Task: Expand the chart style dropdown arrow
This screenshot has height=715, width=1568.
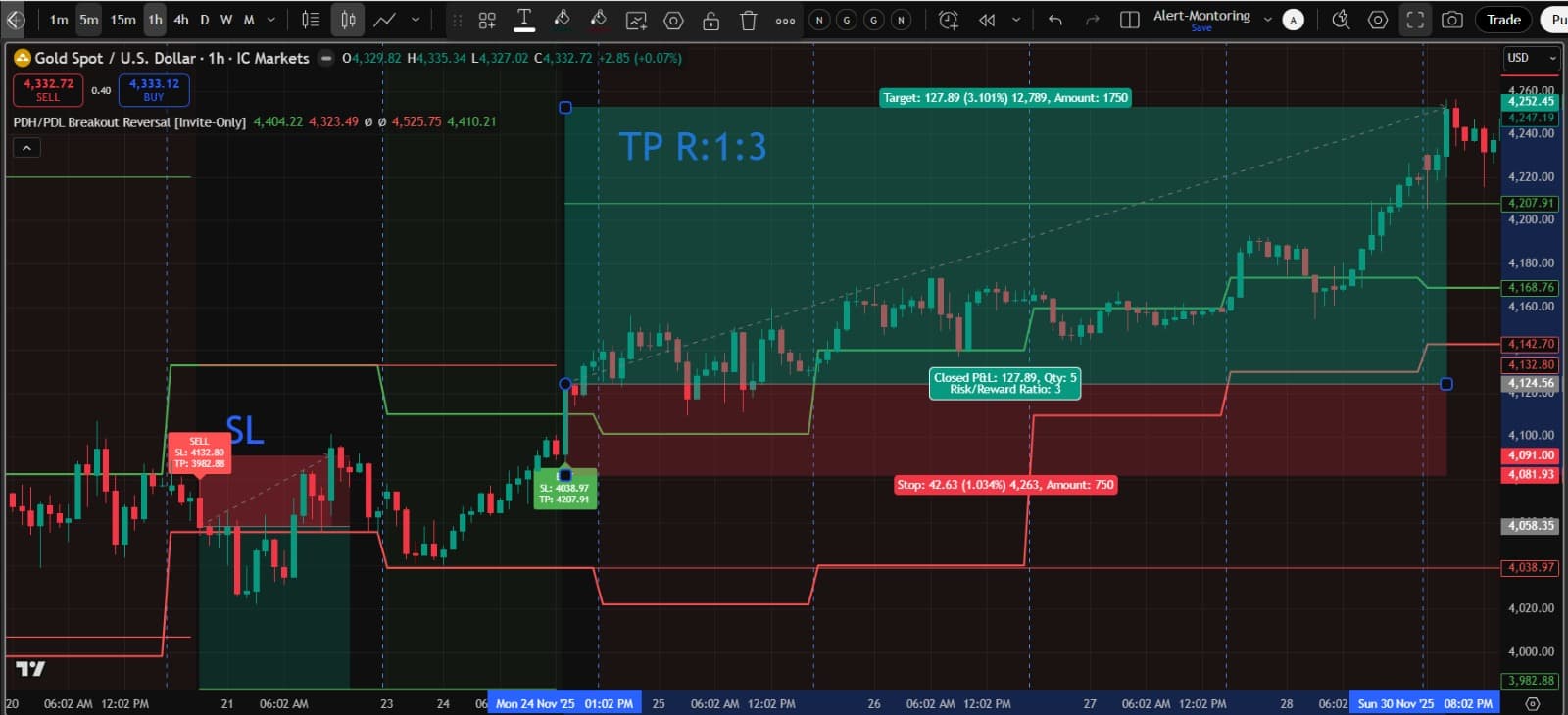Action: pos(416,20)
